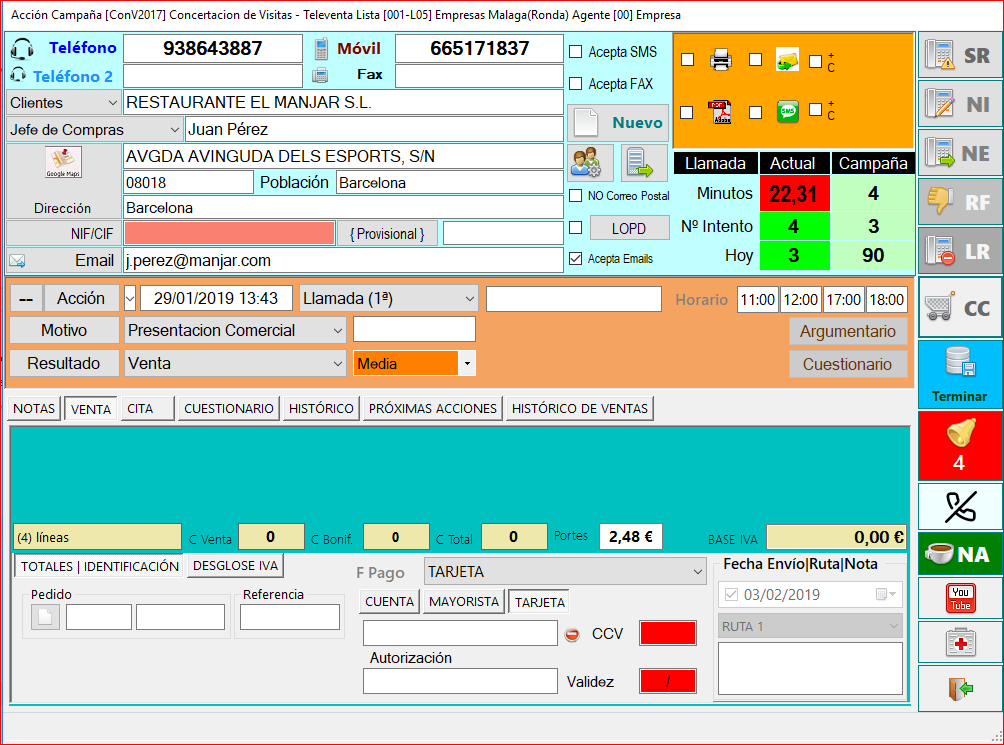Click the LOPD button
This screenshot has width=1004, height=745.
pos(629,228)
